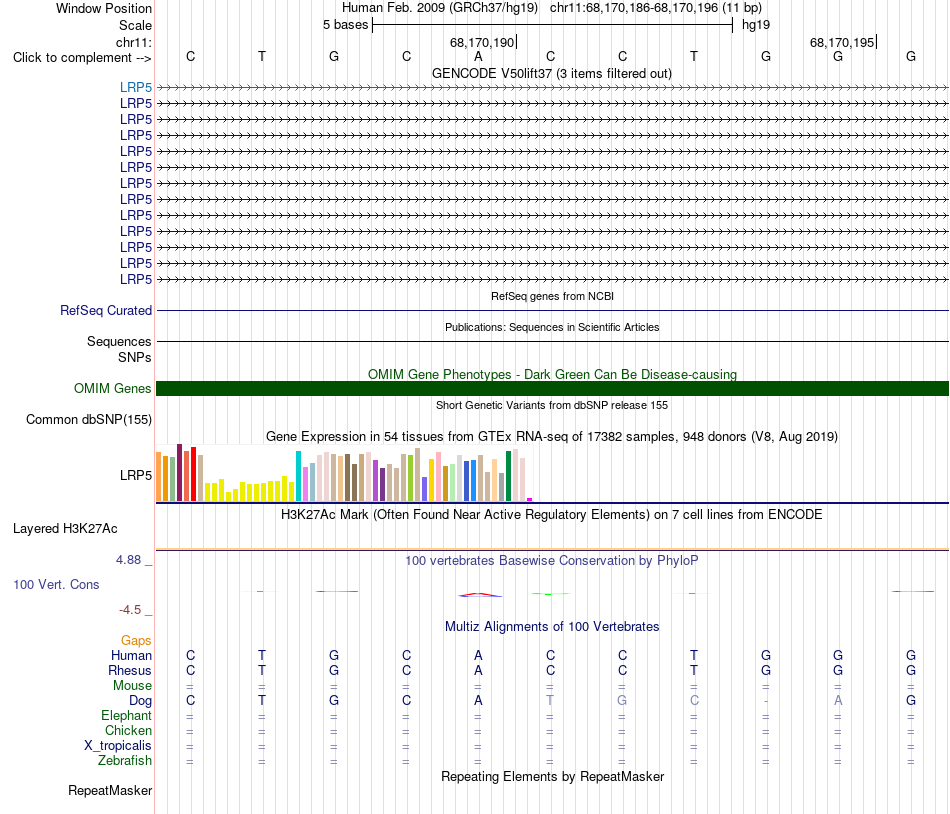Click 'RefSeq genes from NCBI' title

pos(552,296)
